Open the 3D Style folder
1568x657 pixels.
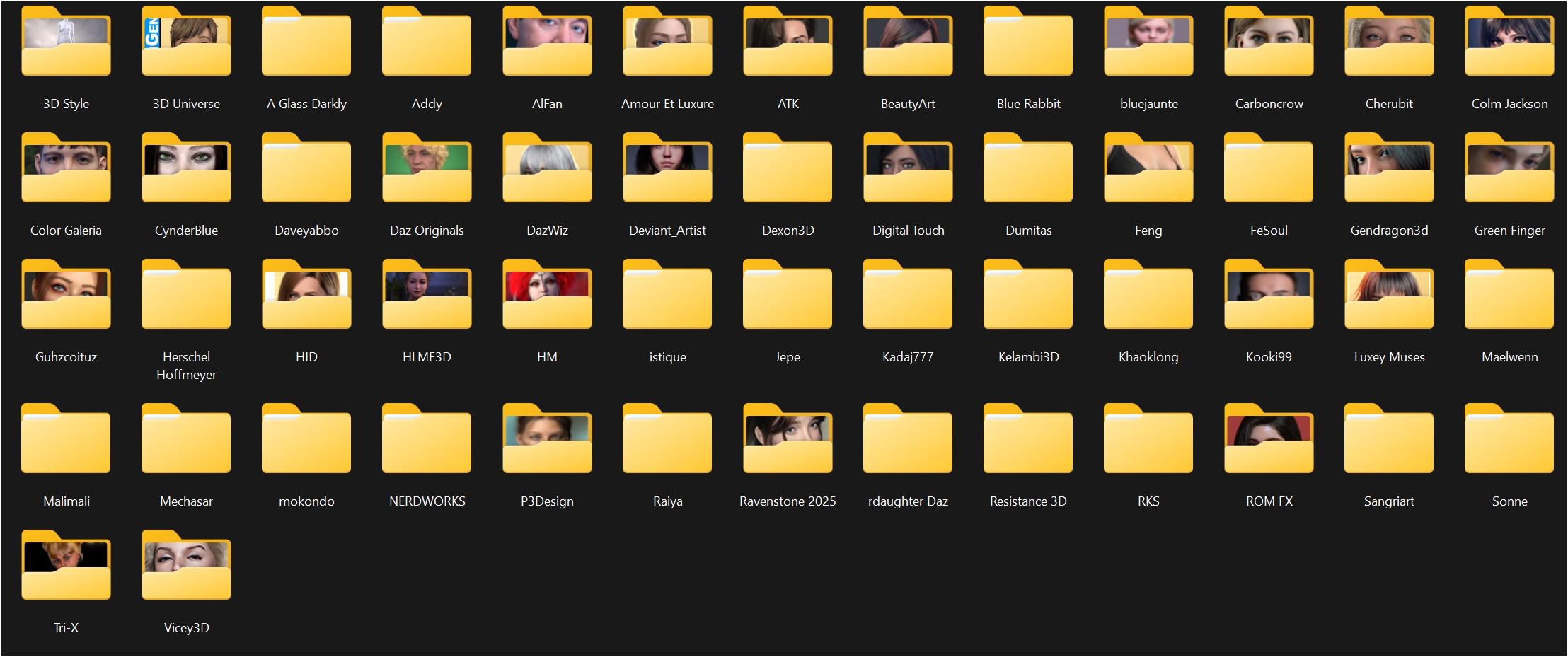pyautogui.click(x=66, y=41)
